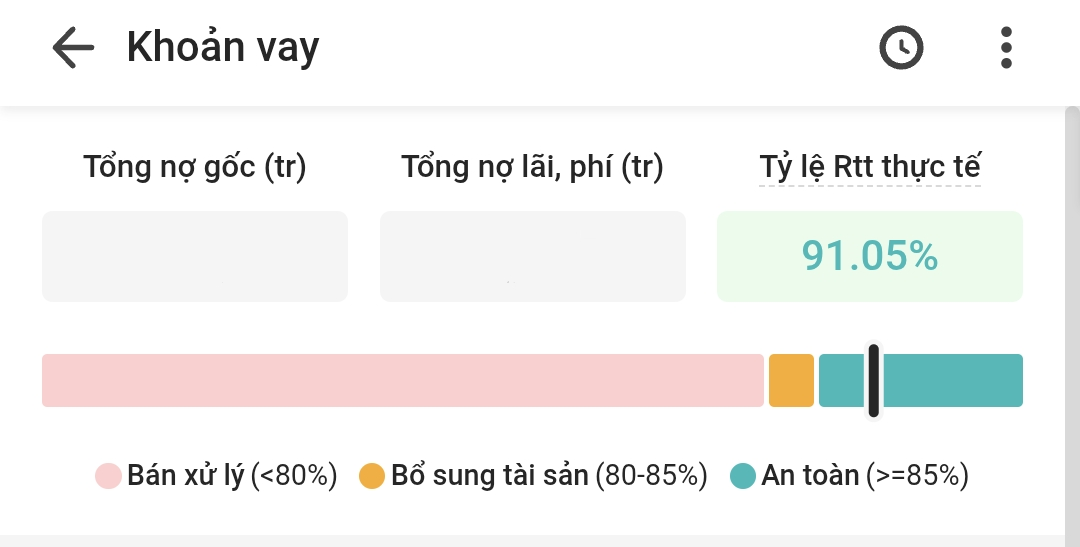Select the "An toàn (>=85%)" legend label

[865, 476]
